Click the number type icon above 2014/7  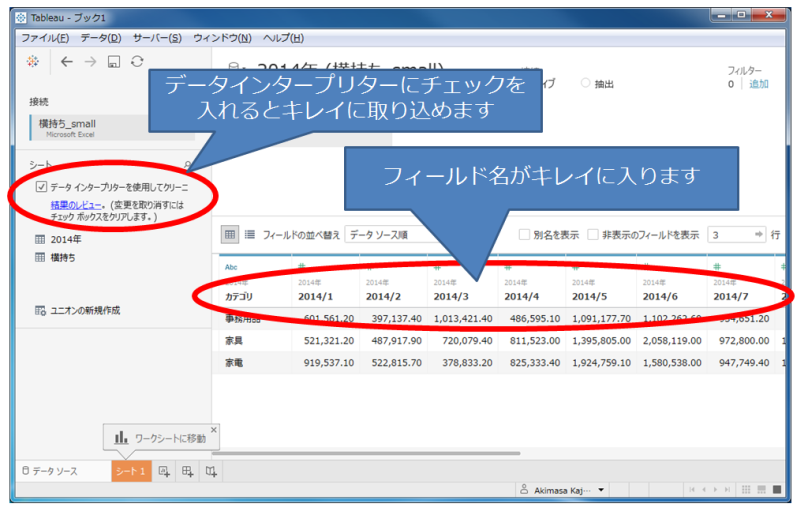point(717,267)
